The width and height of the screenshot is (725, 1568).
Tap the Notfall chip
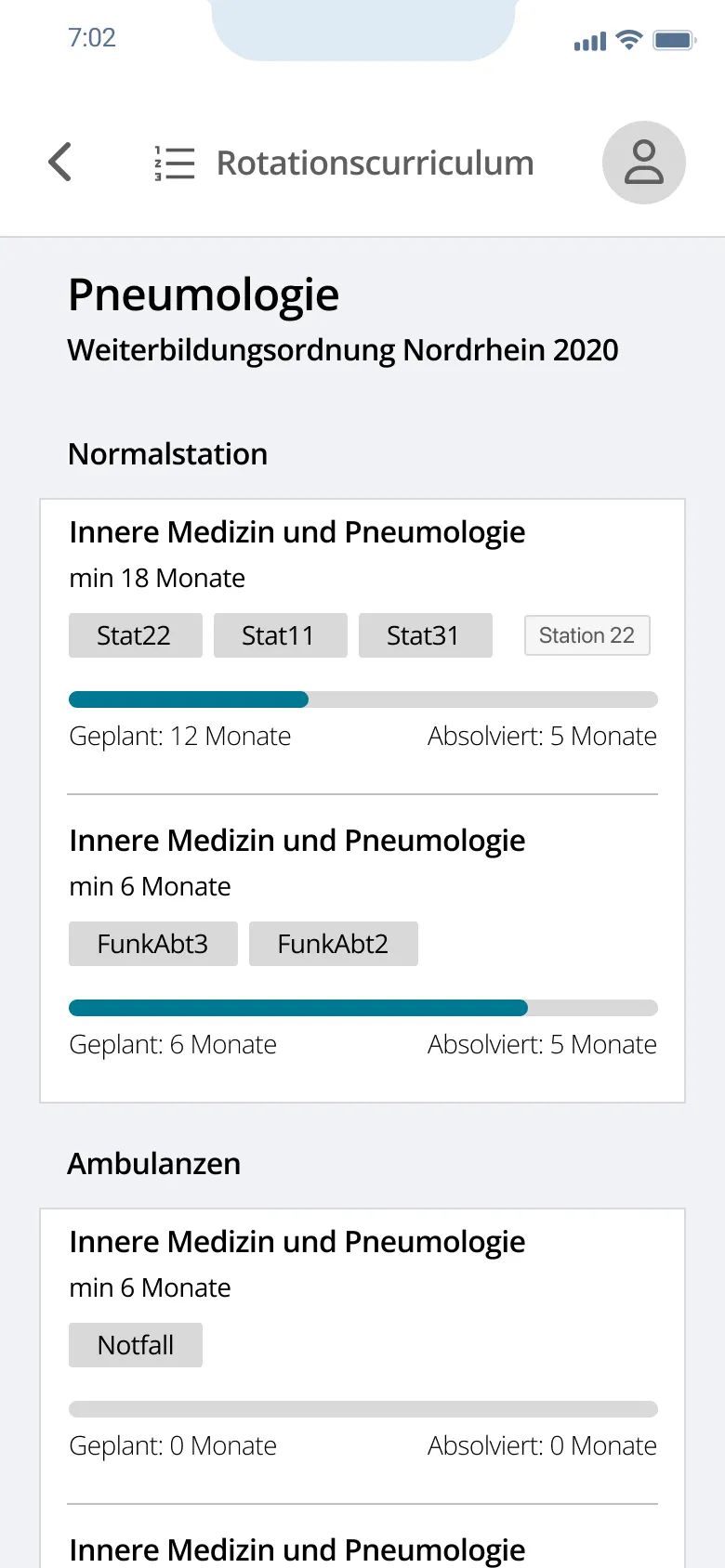(136, 1345)
